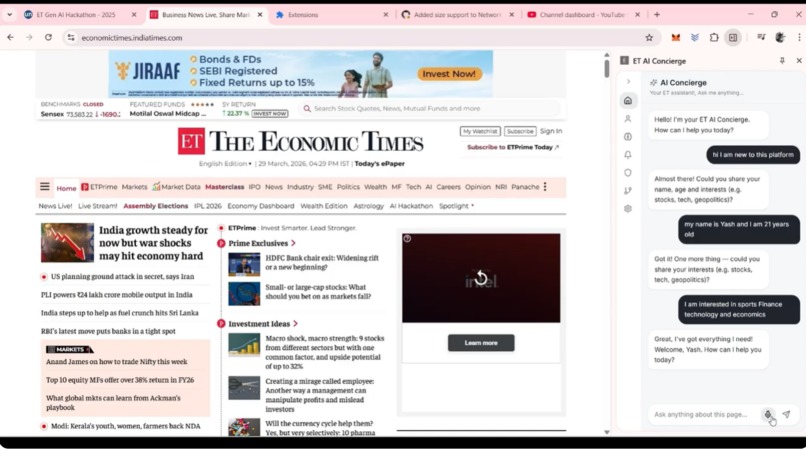Viewport: 806px width, 457px height.
Task: Open the AI Hackathon link
Action: point(411,206)
